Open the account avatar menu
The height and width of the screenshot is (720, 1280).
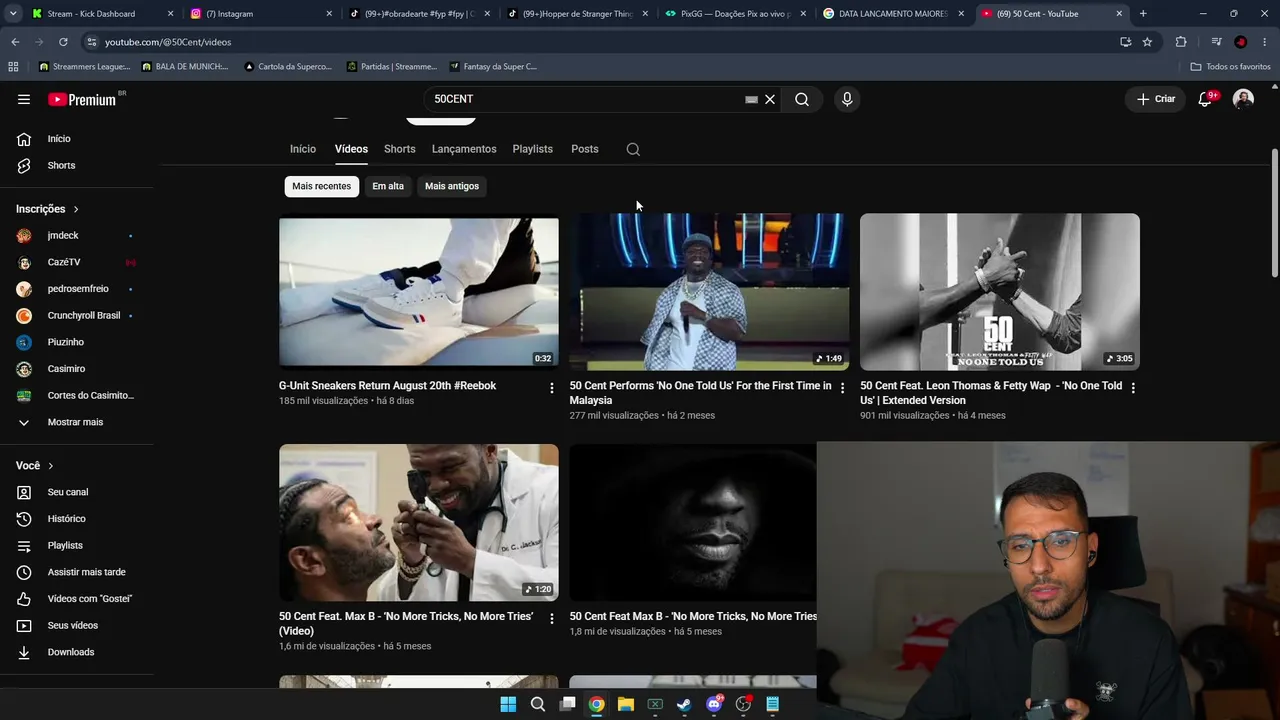1243,99
